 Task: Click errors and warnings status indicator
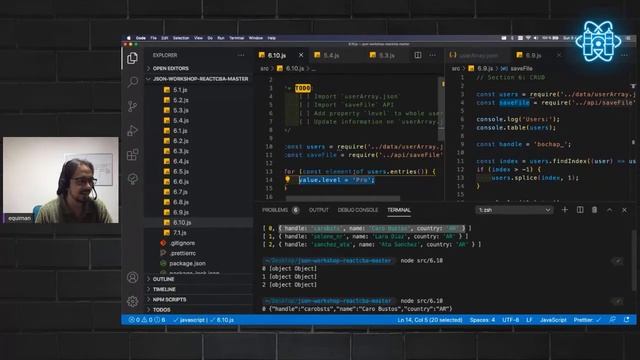(147, 320)
